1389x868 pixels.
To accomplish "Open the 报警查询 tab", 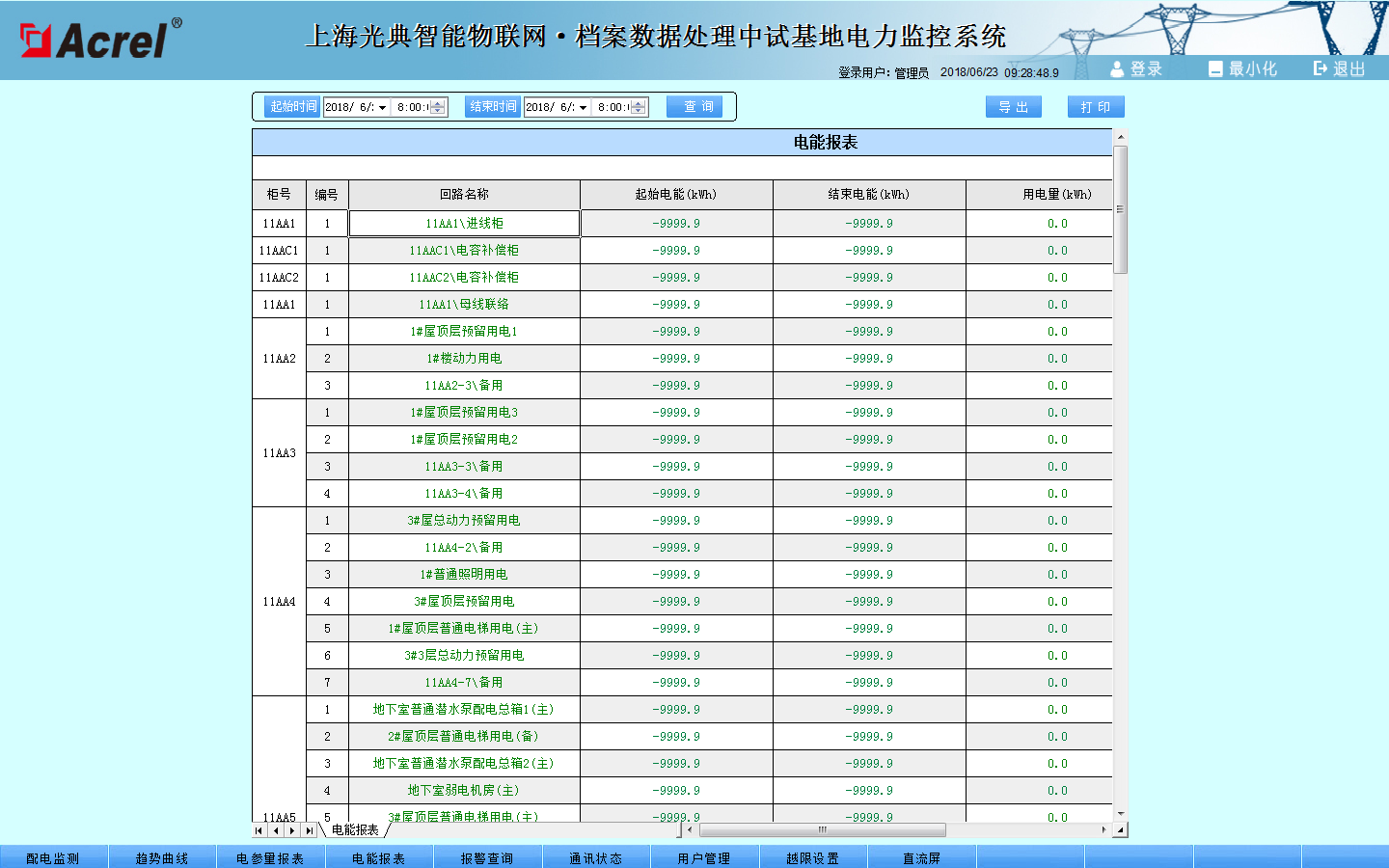I will [487, 857].
